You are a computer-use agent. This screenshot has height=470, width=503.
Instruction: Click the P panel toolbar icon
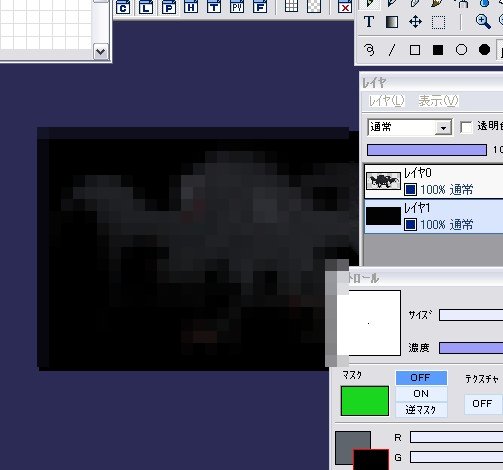(169, 7)
